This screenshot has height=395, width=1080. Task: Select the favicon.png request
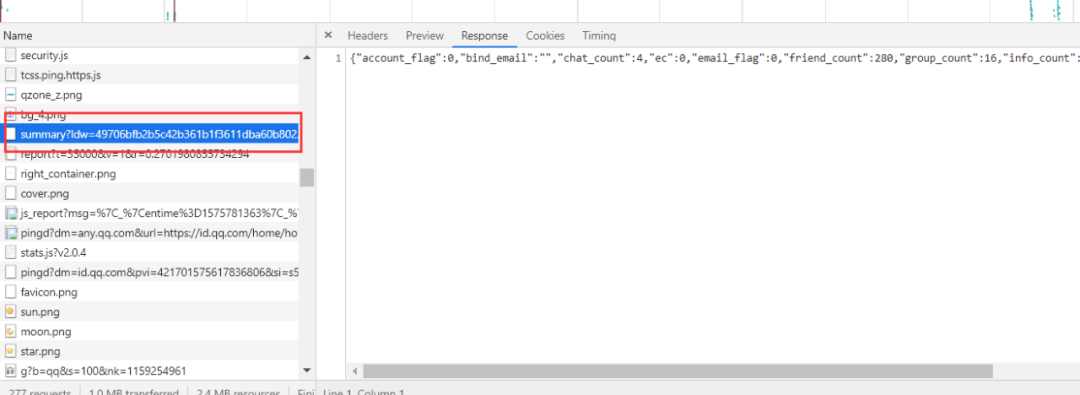tap(150, 292)
